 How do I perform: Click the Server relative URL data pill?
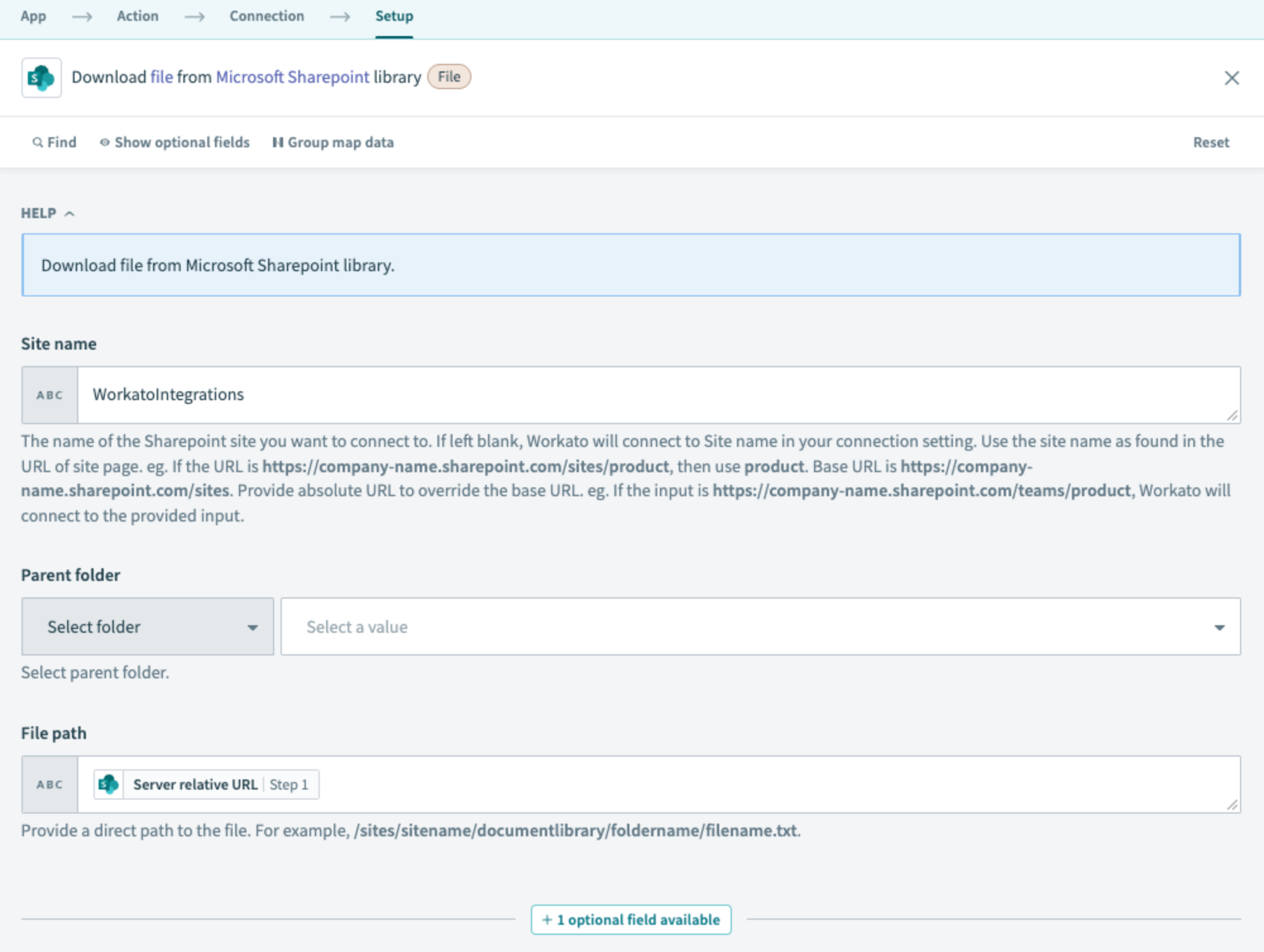coord(195,784)
